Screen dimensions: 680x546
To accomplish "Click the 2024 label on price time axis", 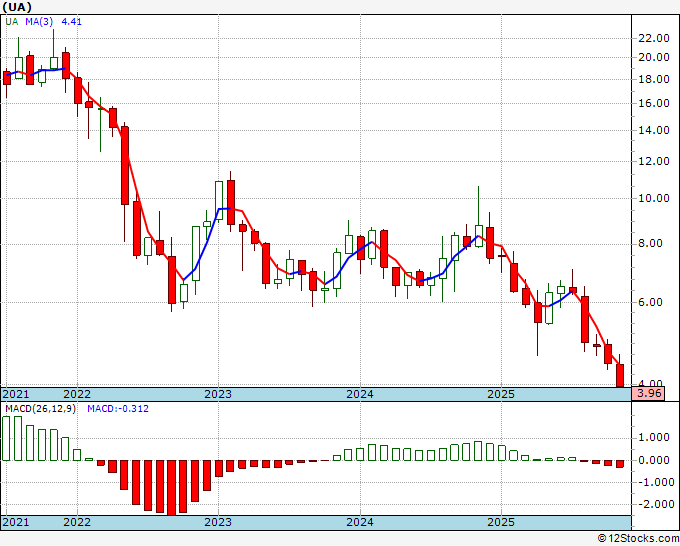I will [x=360, y=394].
